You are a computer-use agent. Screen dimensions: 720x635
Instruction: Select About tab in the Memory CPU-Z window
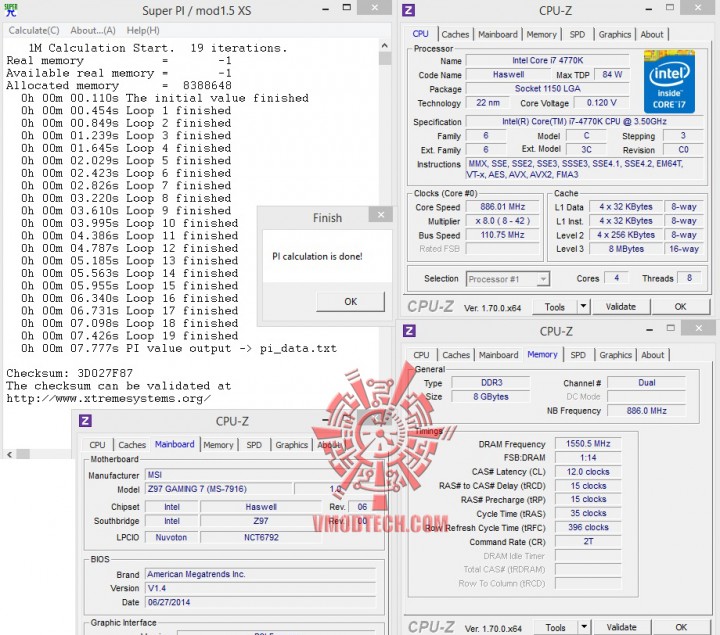coord(652,355)
